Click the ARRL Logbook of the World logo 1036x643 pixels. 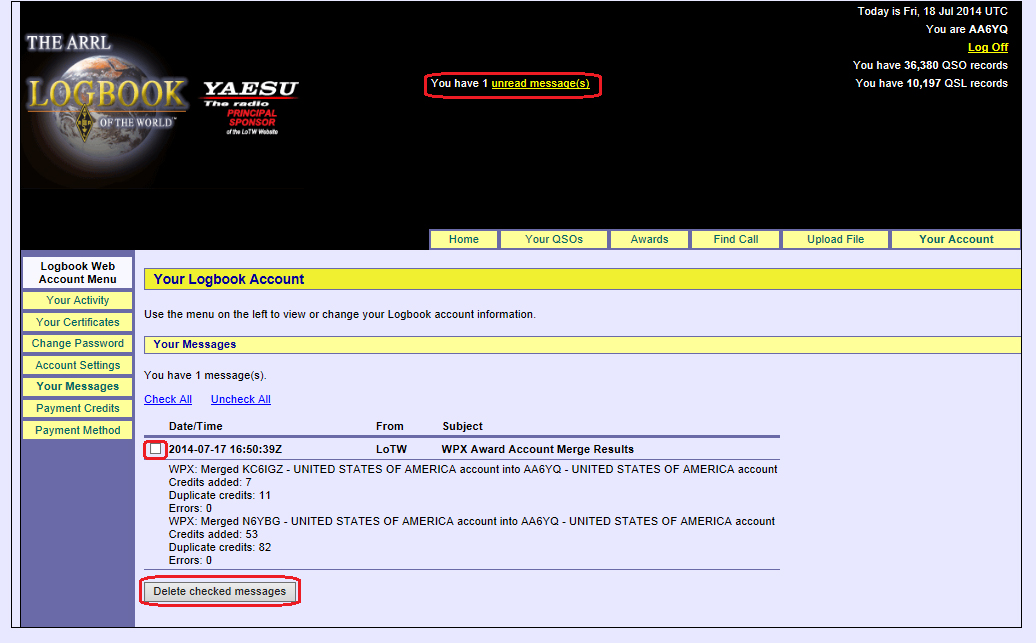point(105,95)
